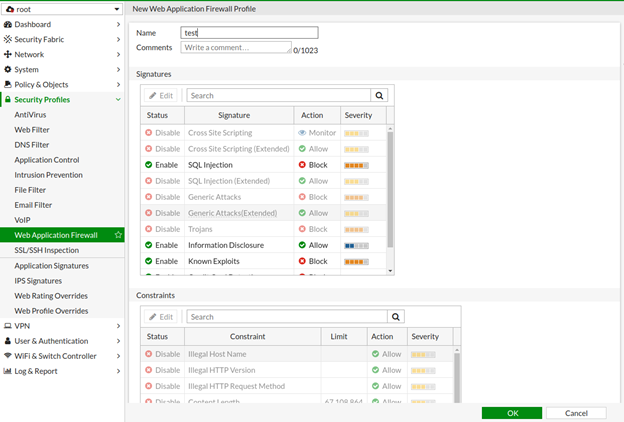Select AntiVirus in the sidebar
The width and height of the screenshot is (624, 422).
coord(30,115)
